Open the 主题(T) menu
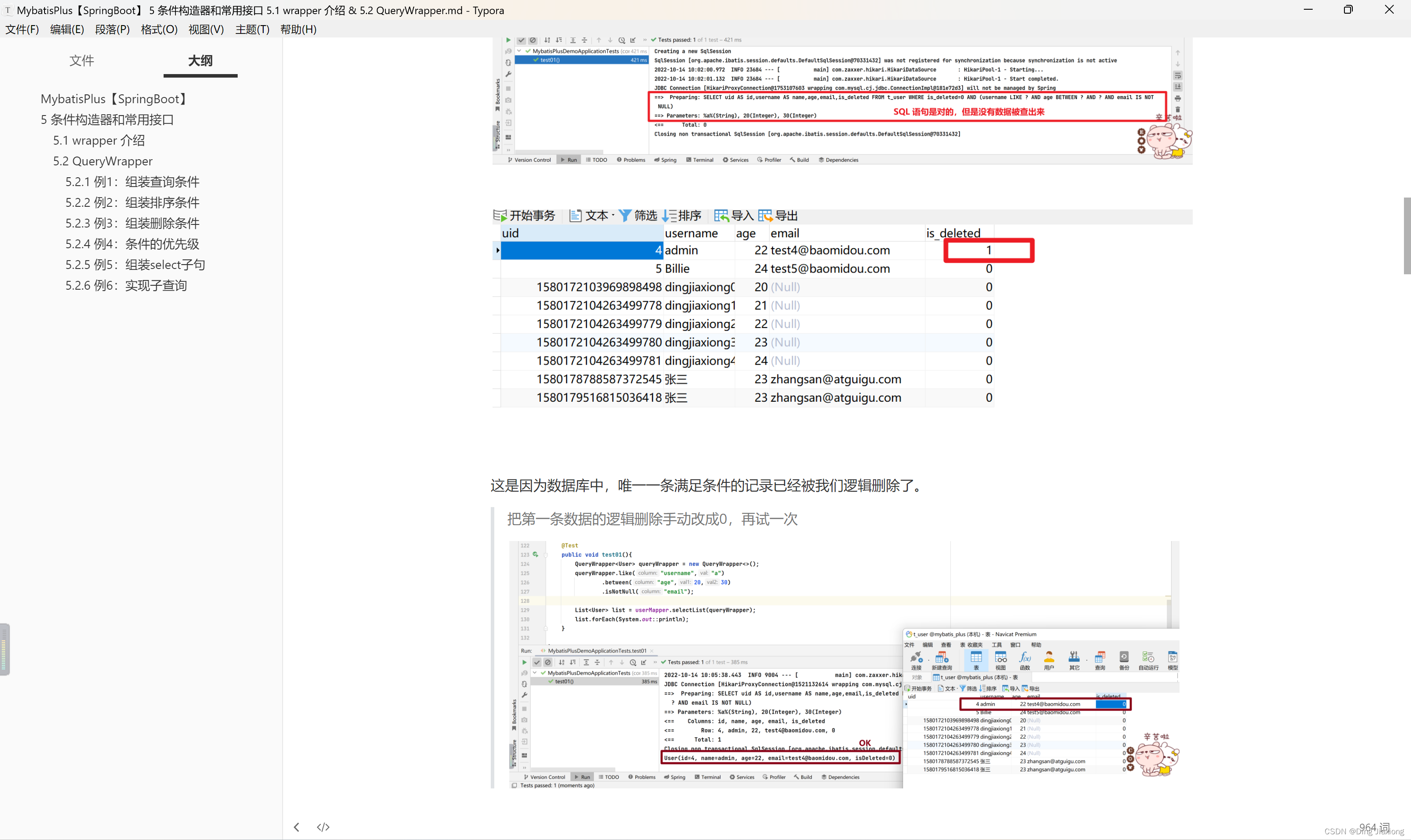 click(252, 30)
